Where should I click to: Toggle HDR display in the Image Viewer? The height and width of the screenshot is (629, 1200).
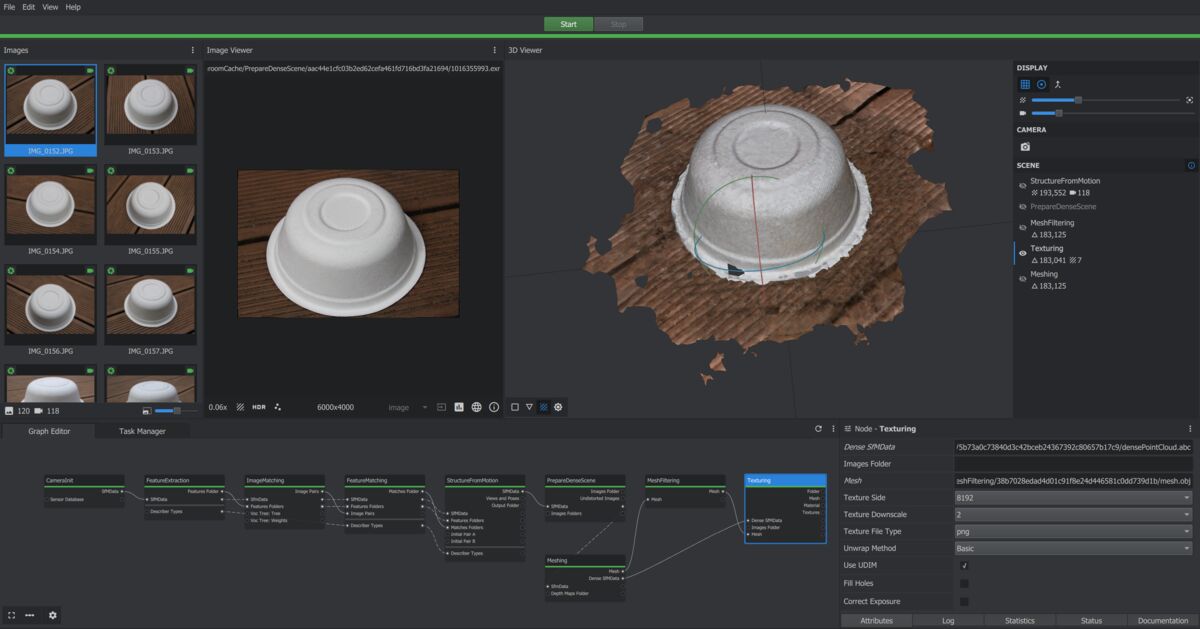258,407
